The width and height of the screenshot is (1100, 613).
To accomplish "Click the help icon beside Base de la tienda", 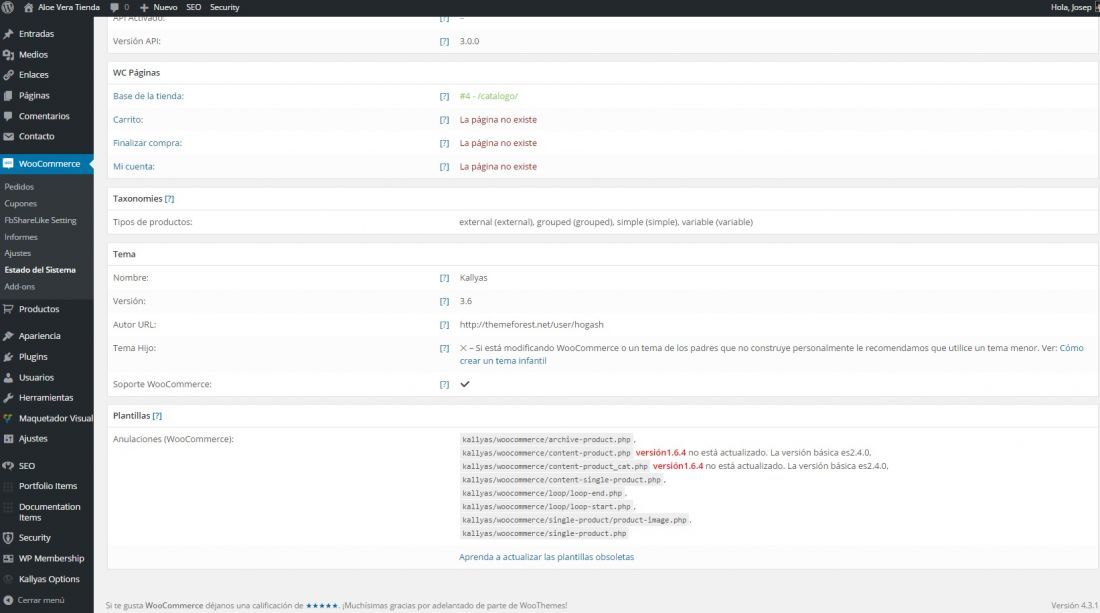I will pyautogui.click(x=444, y=96).
